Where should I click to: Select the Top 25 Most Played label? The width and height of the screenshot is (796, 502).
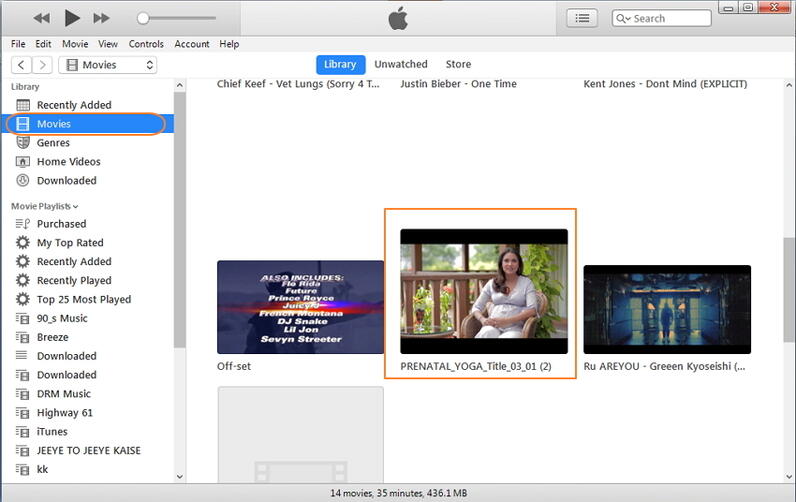pos(84,299)
